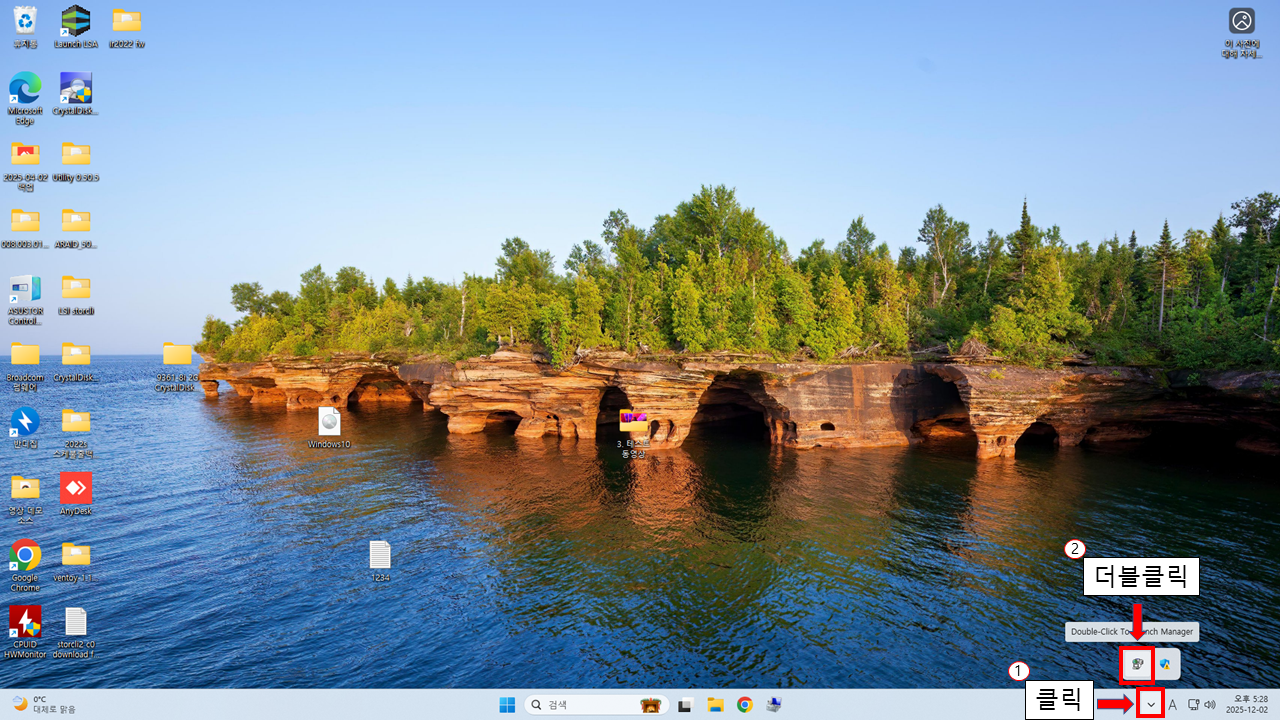
Task: Select the Windows10 disc image file
Action: pyautogui.click(x=329, y=423)
